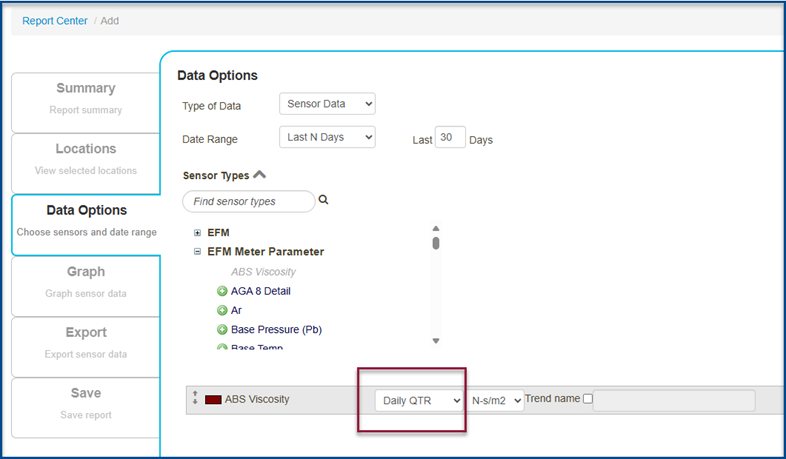This screenshot has height=459, width=786.
Task: Click the Report Center breadcrumb link
Action: click(x=55, y=20)
